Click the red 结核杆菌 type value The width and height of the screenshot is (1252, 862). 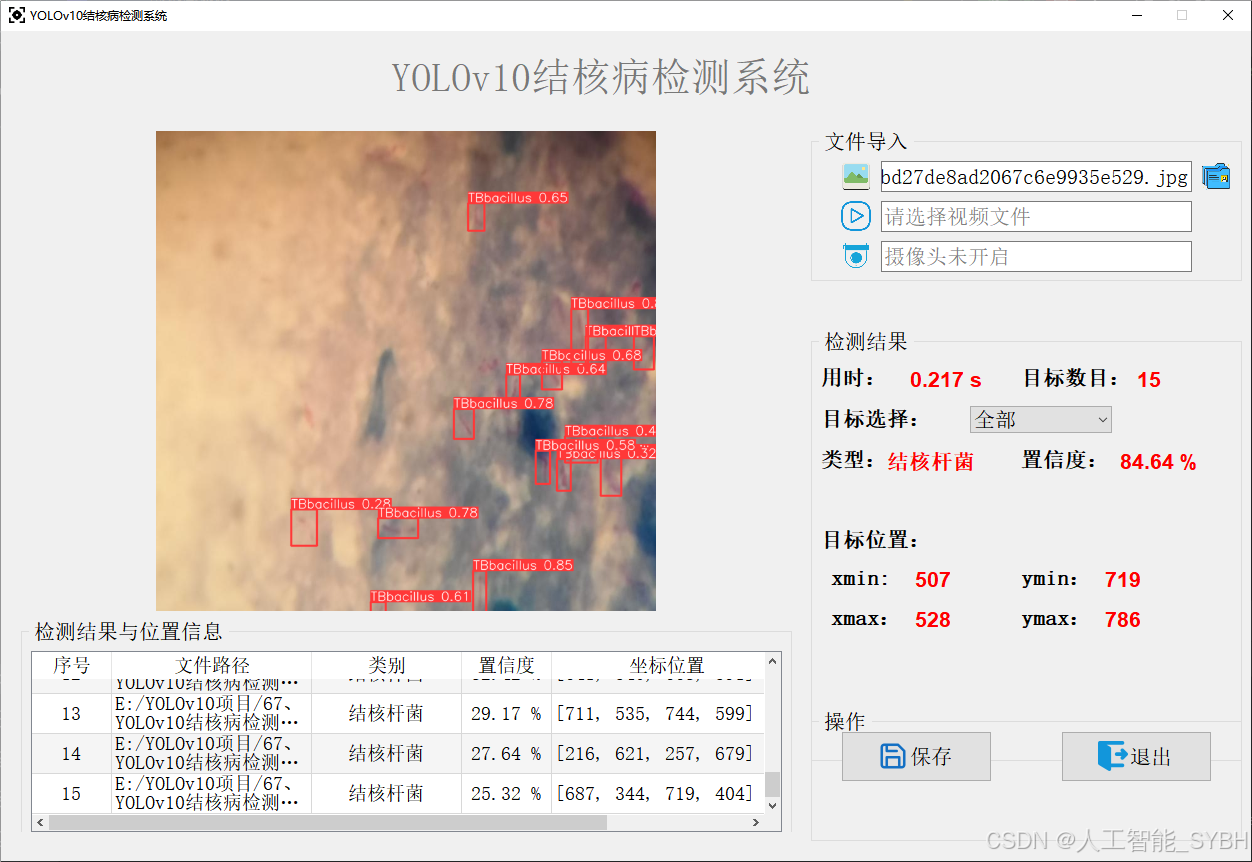coord(931,462)
